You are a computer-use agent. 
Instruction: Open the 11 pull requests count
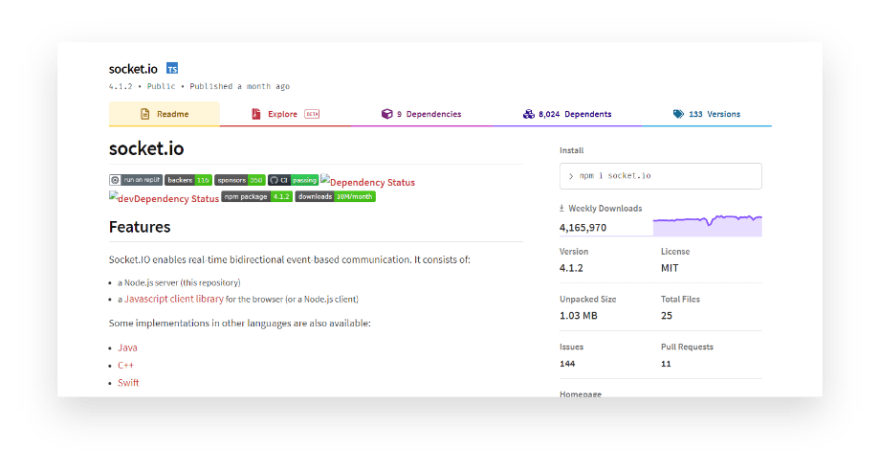(666, 364)
